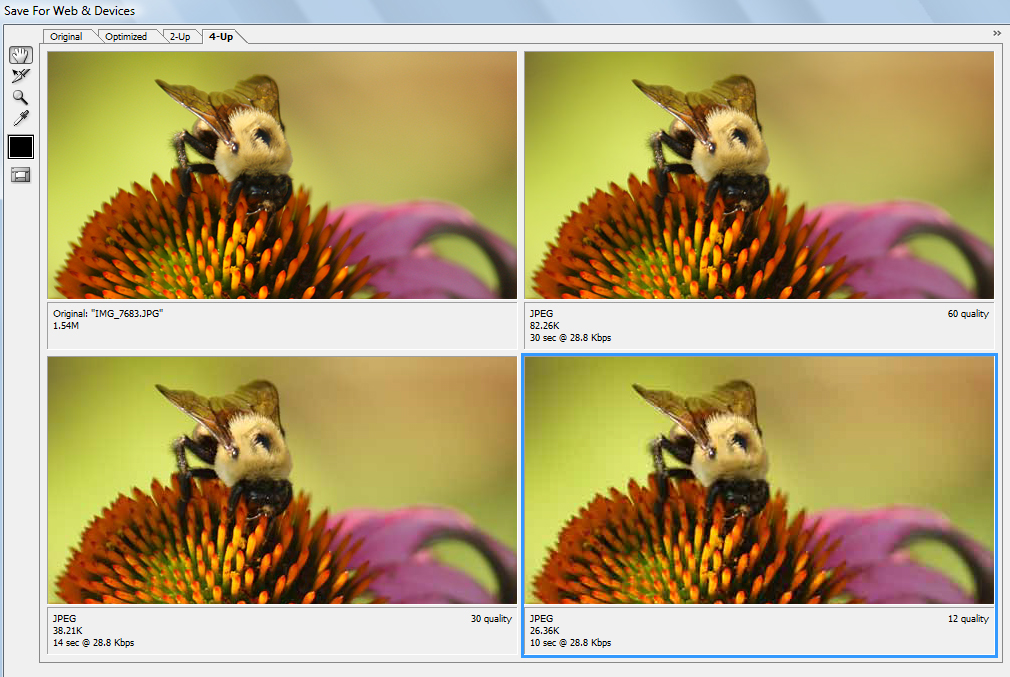Click the 30 quality label
Screen dimensions: 1010x677
pos(491,618)
